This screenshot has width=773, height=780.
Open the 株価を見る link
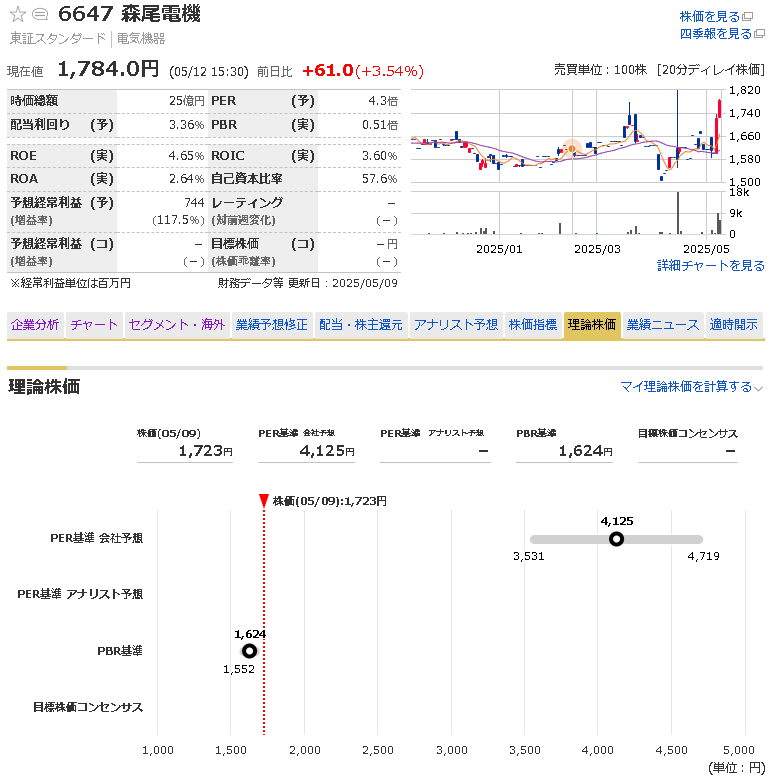coord(709,17)
